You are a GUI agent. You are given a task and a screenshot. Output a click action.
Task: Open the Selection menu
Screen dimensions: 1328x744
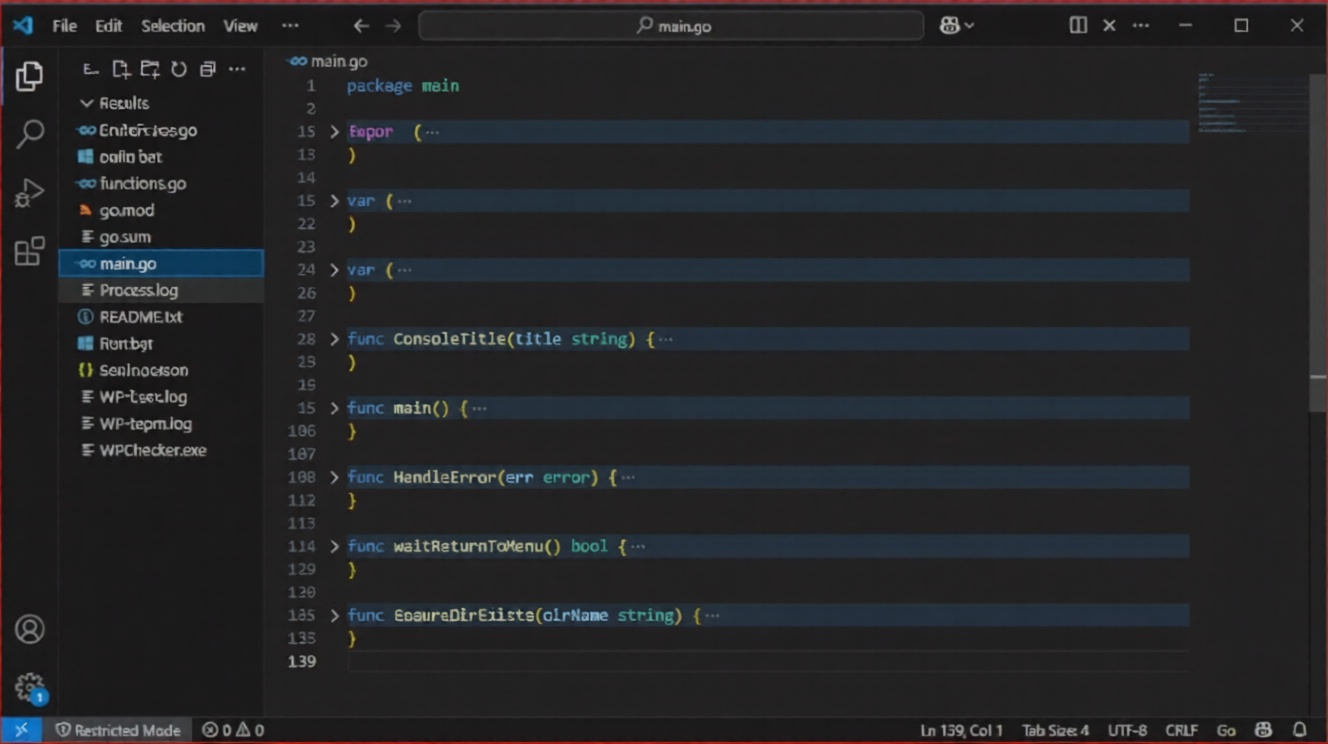[173, 26]
